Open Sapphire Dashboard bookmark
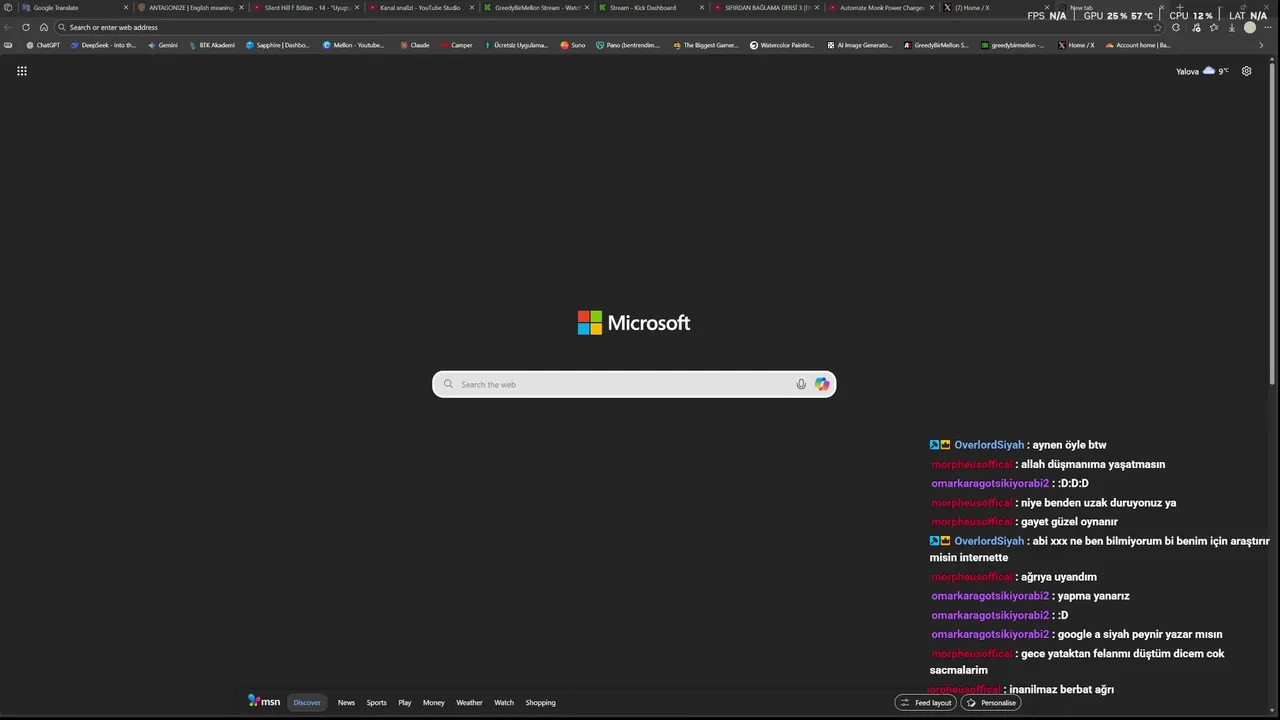This screenshot has height=720, width=1280. coord(278,45)
